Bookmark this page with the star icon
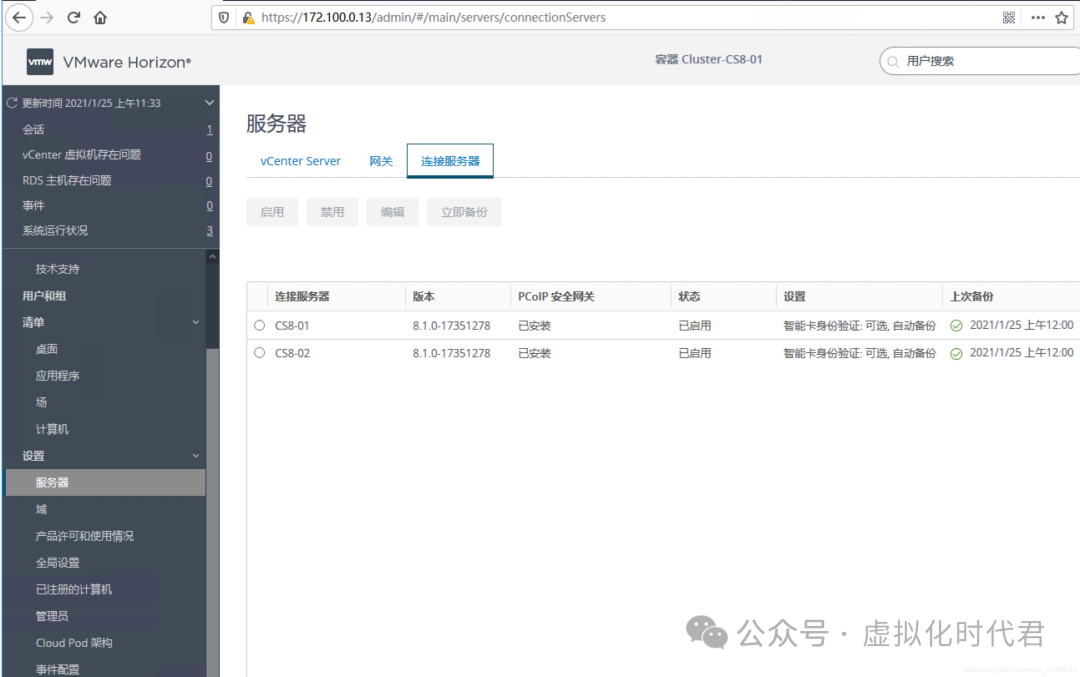Image resolution: width=1080 pixels, height=677 pixels. [1061, 18]
